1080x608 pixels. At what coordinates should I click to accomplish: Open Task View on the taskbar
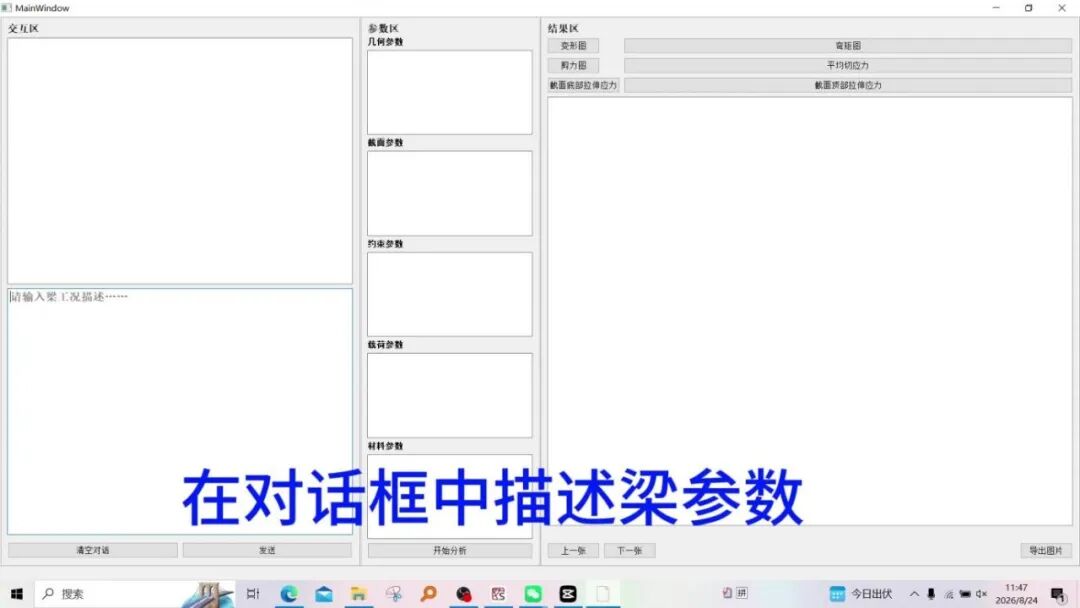click(253, 594)
